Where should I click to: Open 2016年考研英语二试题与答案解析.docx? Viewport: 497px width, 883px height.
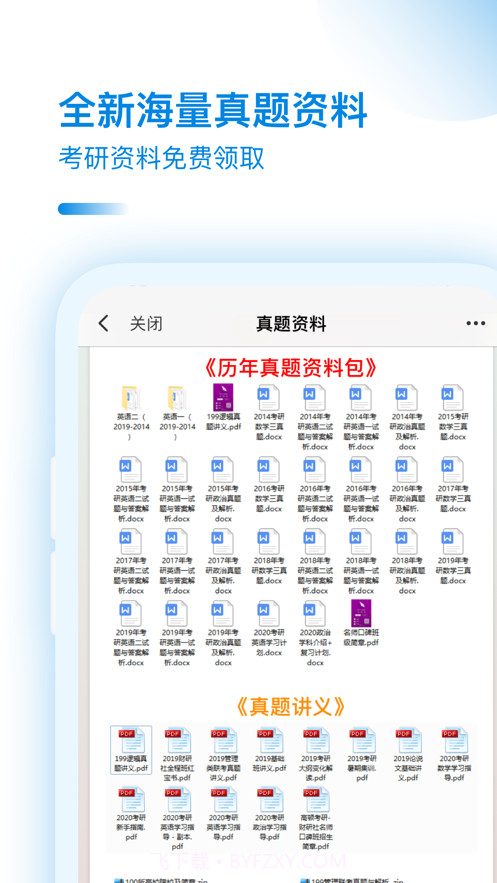pyautogui.click(x=315, y=490)
